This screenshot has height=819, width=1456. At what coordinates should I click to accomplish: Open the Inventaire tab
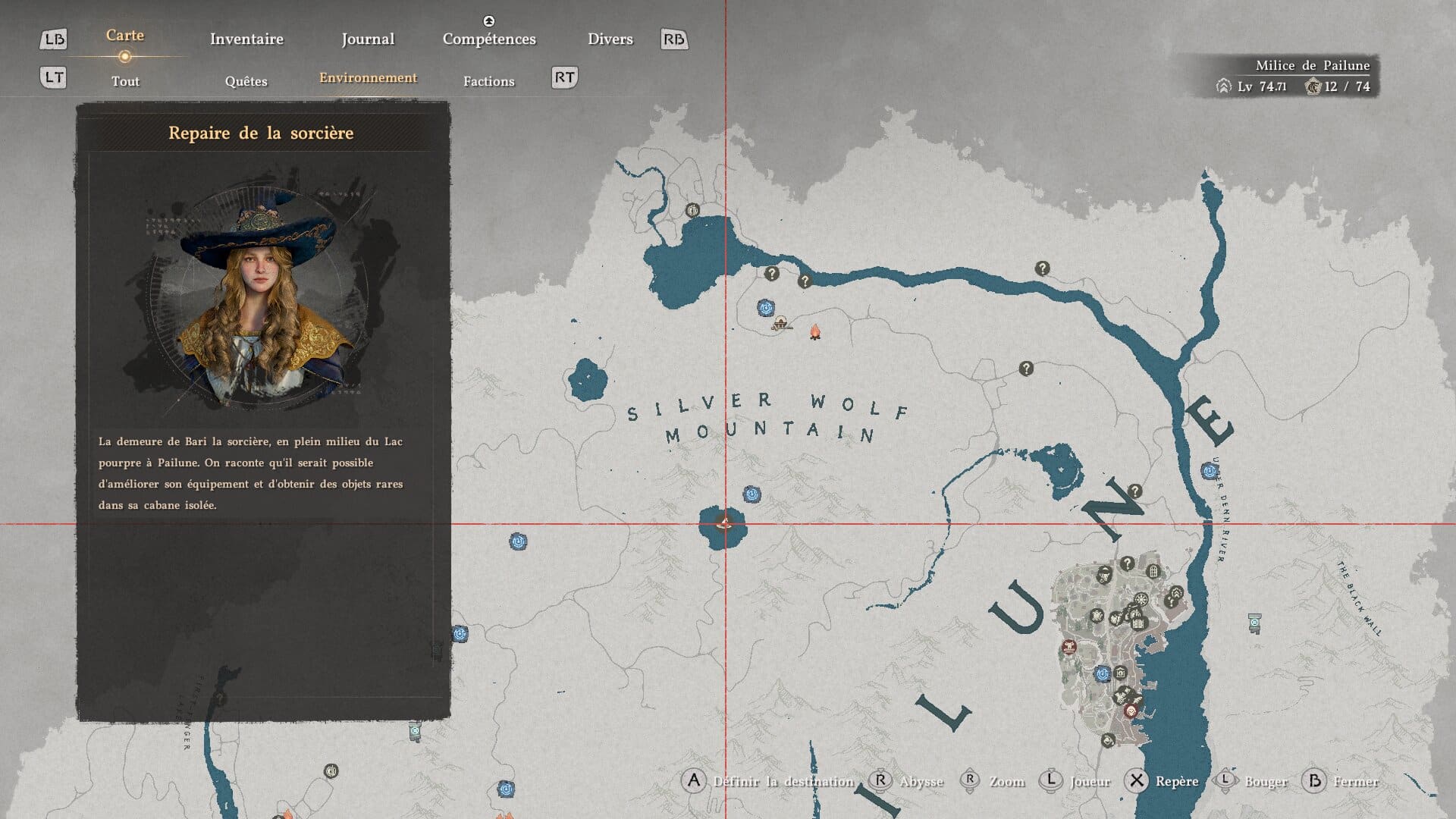pyautogui.click(x=246, y=39)
